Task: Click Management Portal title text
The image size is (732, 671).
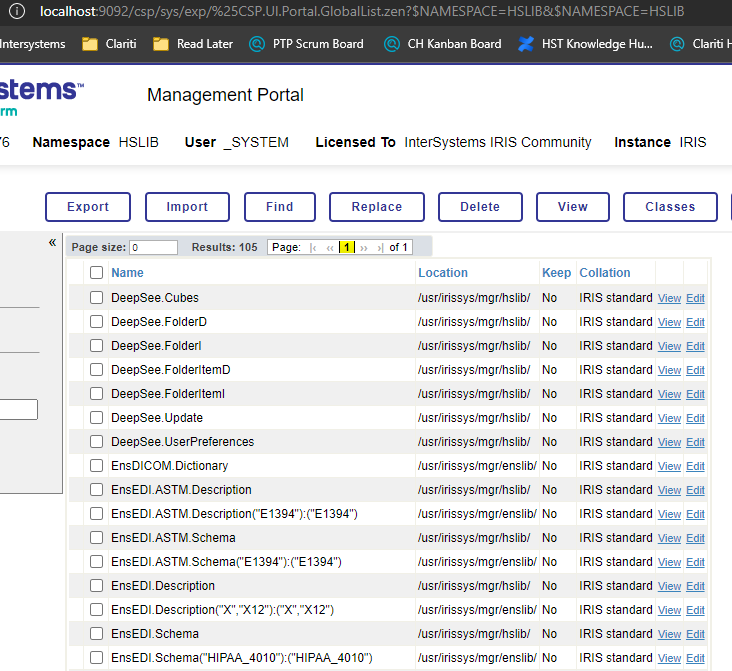Action: (225, 95)
